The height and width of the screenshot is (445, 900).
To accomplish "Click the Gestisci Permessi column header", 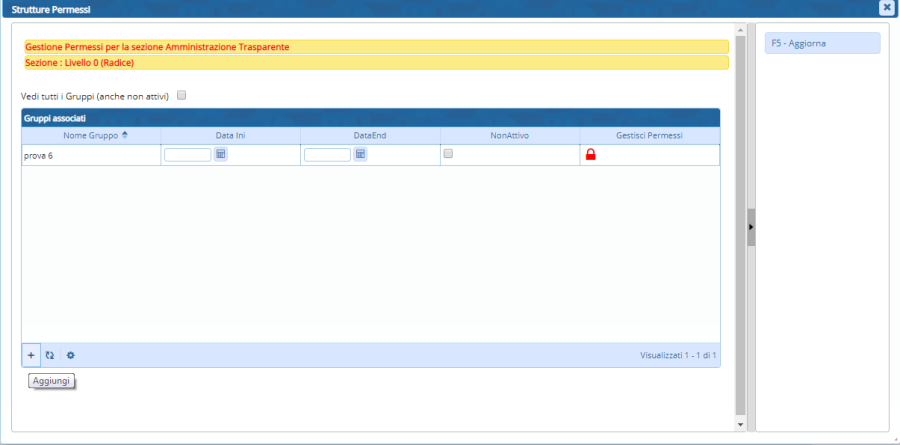I will (x=649, y=135).
